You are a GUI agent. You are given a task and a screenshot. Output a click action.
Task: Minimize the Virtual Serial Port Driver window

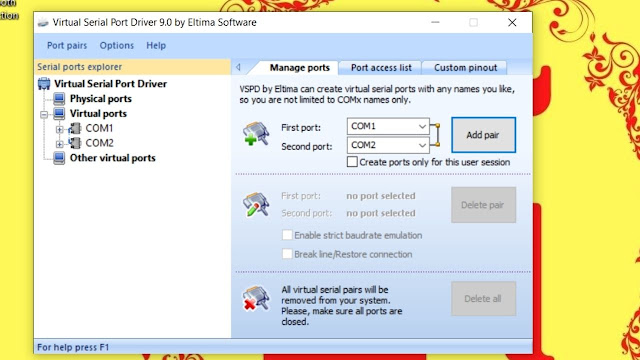point(436,22)
